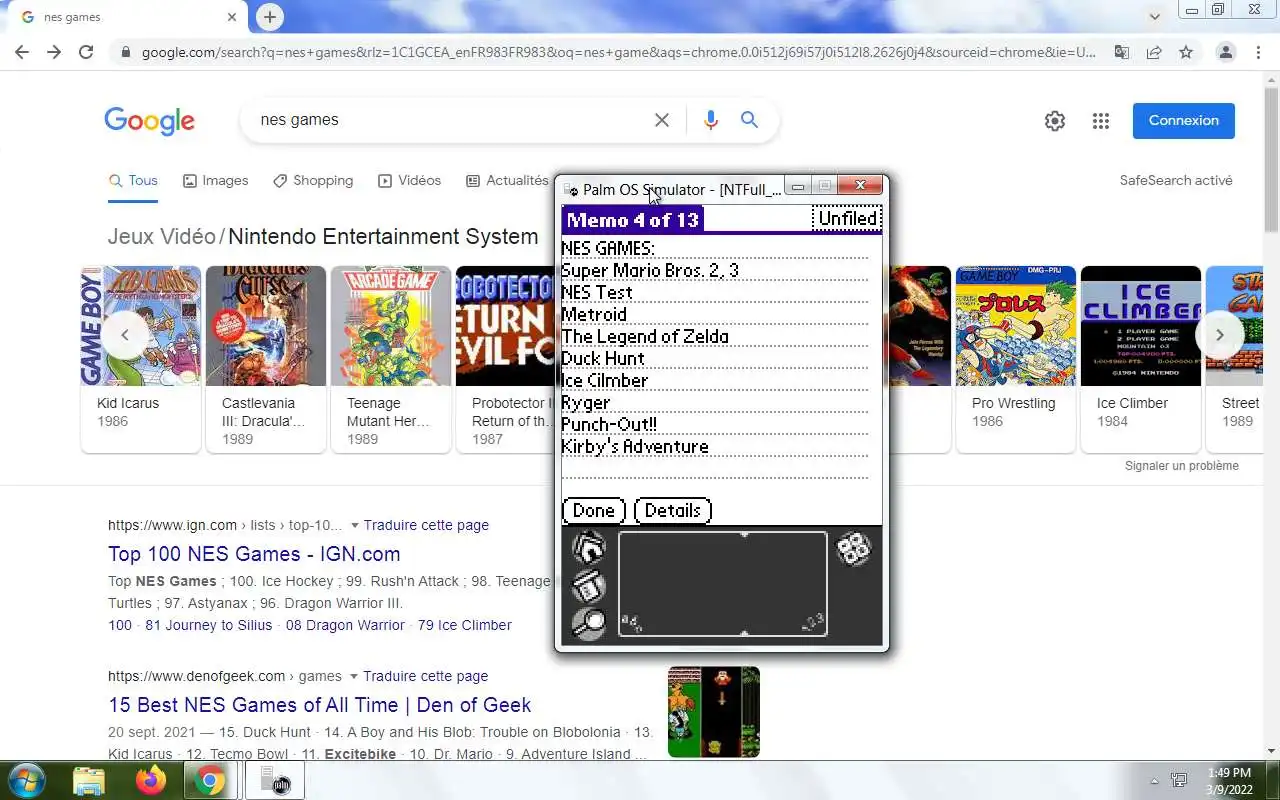Click the 'NES GAMES:' memo line
This screenshot has height=800, width=1280.
[x=608, y=248]
